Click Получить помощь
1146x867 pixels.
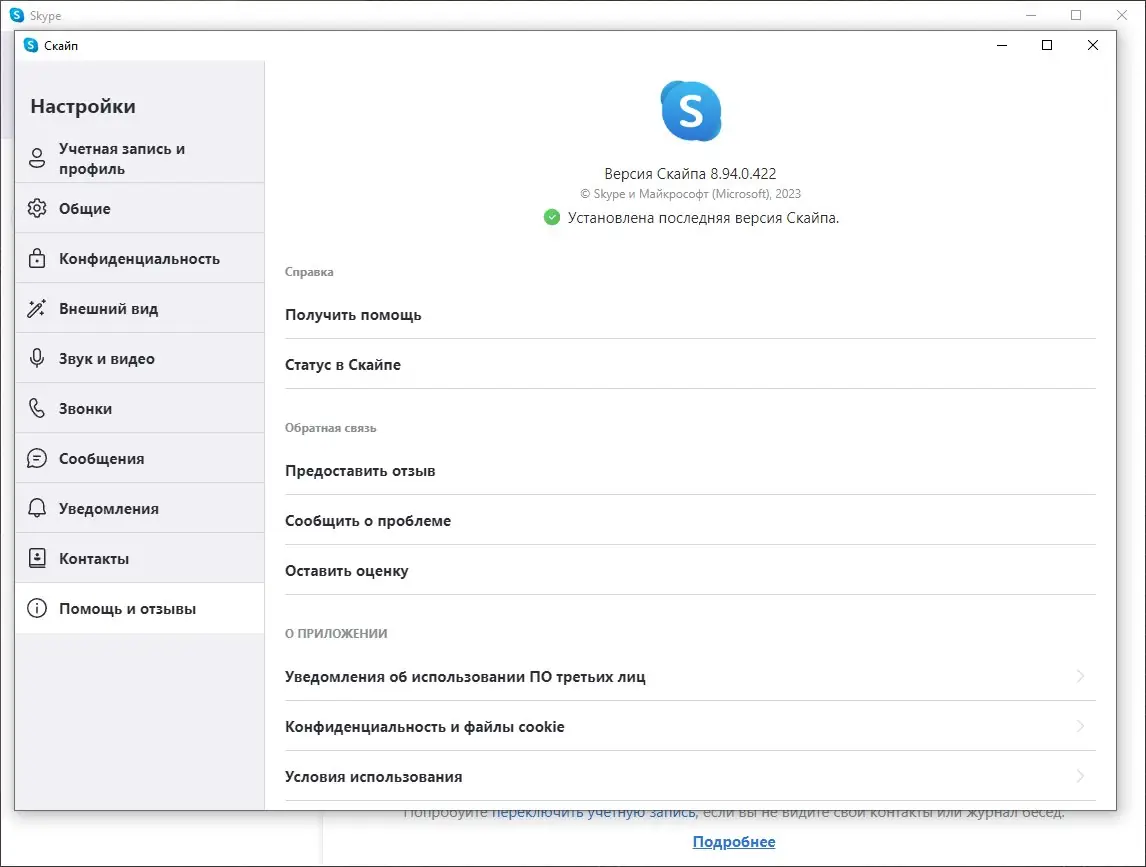point(690,315)
